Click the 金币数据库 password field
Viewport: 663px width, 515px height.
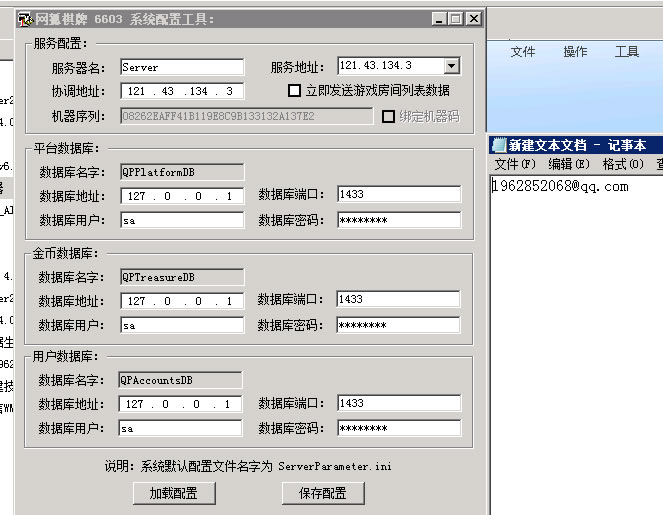[x=397, y=324]
